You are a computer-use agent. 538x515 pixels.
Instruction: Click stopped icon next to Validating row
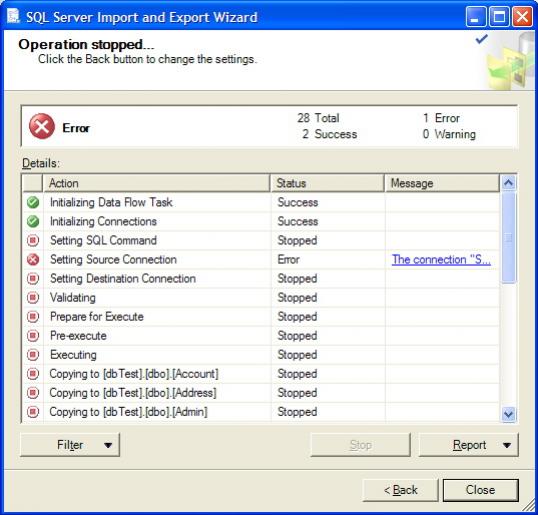click(x=33, y=297)
